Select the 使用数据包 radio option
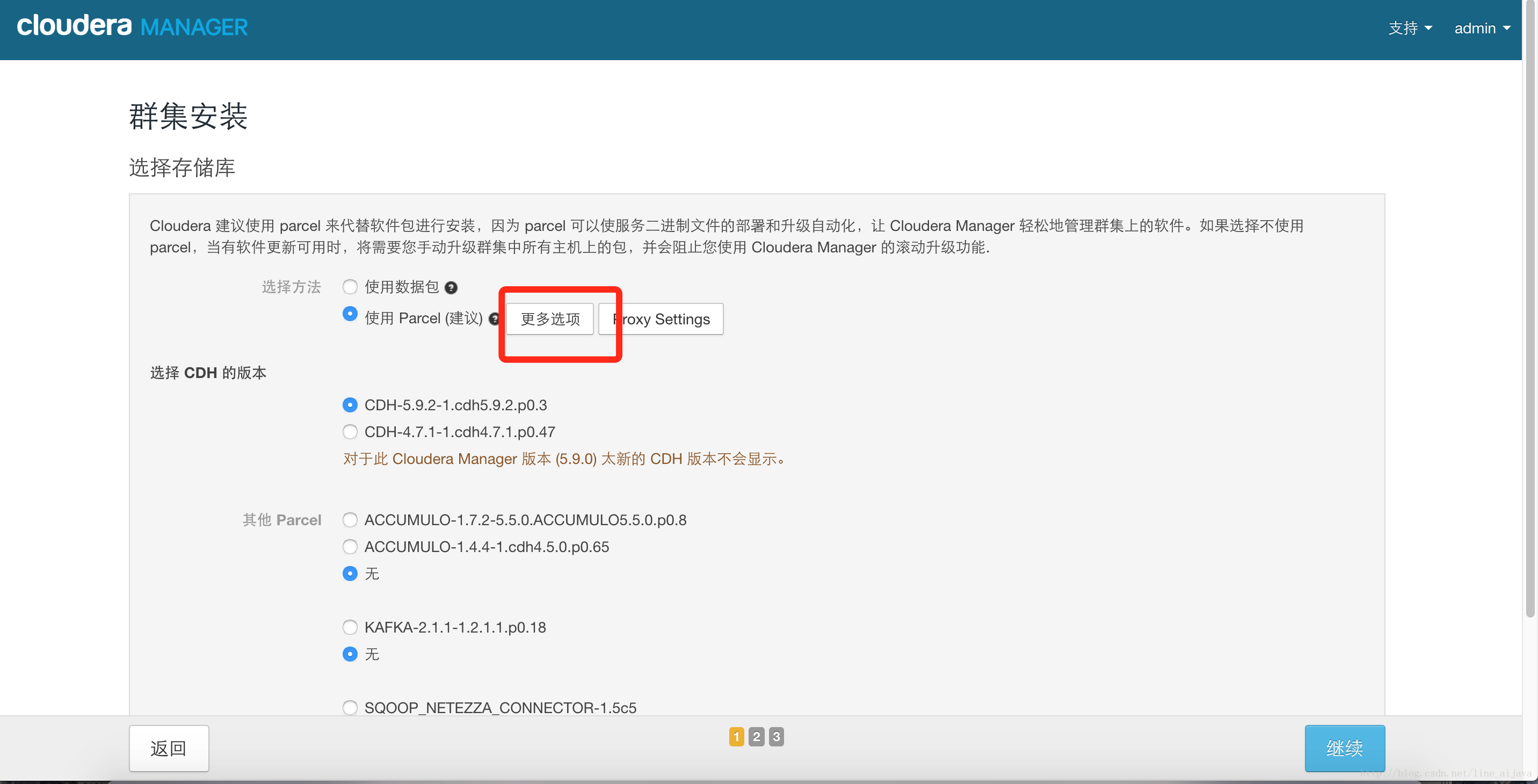Viewport: 1538px width, 784px height. [350, 287]
